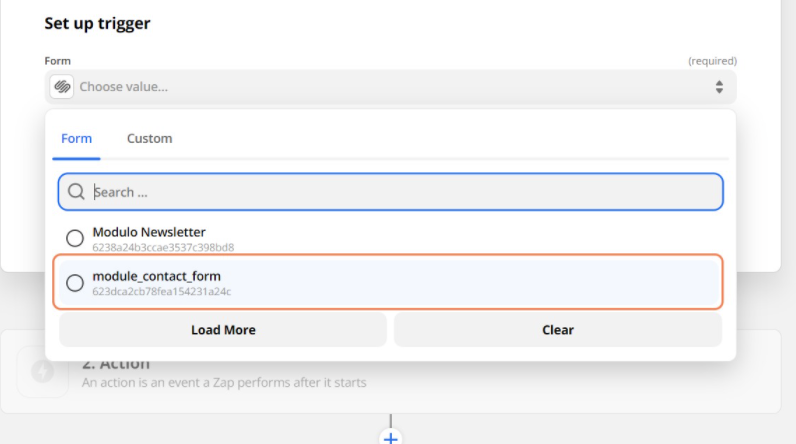Focus the Search text field
This screenshot has width=796, height=444.
point(400,192)
